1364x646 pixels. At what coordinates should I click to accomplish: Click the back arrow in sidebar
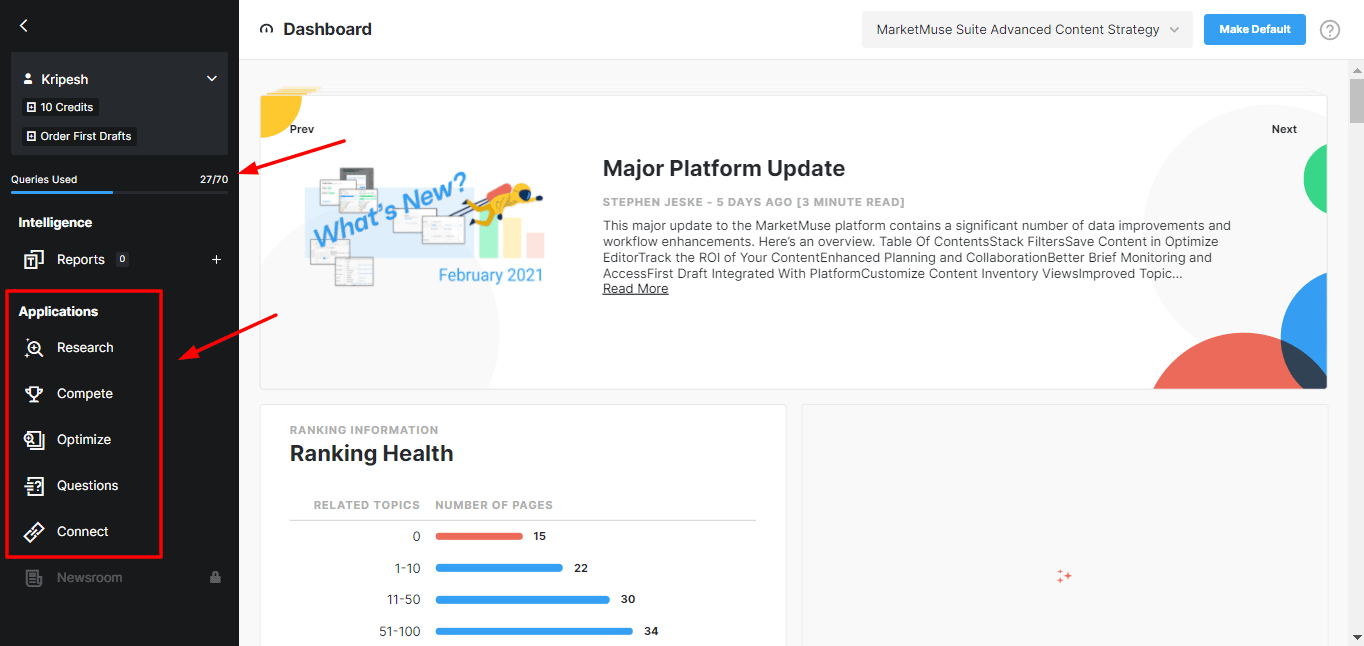(x=24, y=26)
